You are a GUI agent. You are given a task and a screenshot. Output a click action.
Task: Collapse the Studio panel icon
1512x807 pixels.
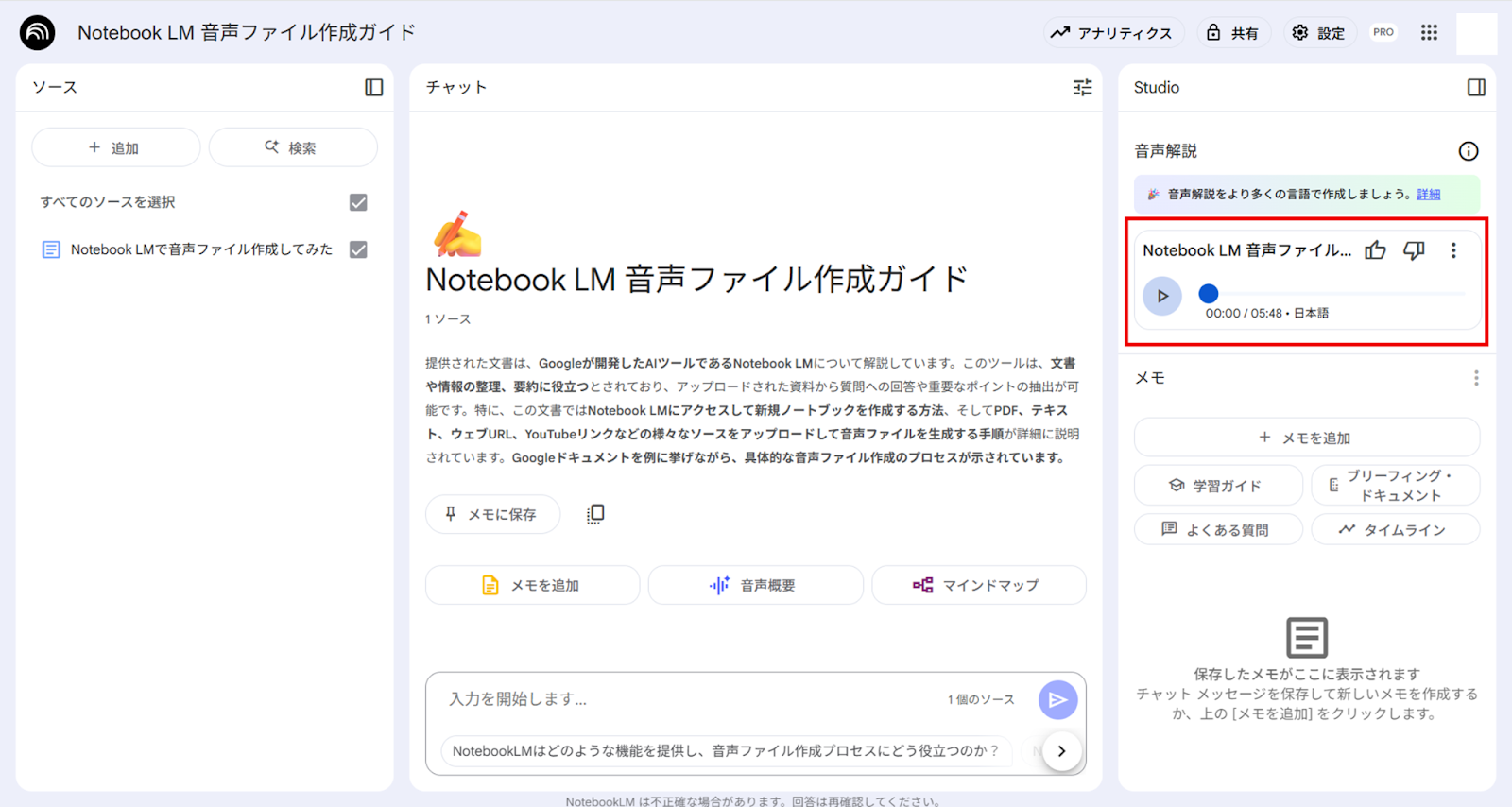1476,87
